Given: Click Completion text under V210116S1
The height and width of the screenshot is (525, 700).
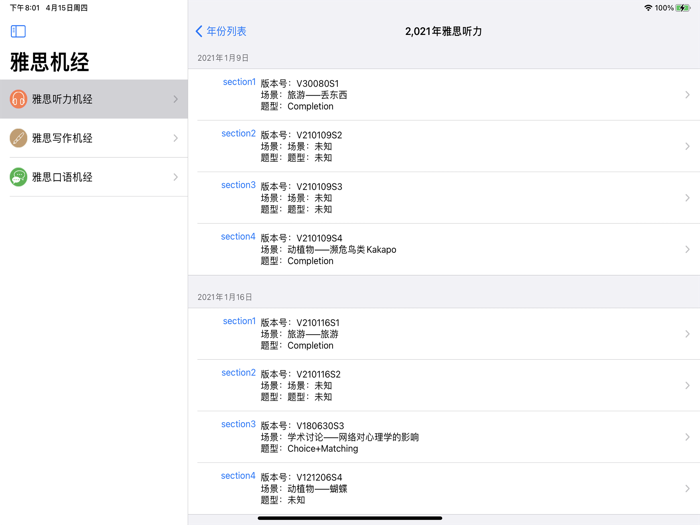Looking at the screenshot, I should tap(310, 346).
